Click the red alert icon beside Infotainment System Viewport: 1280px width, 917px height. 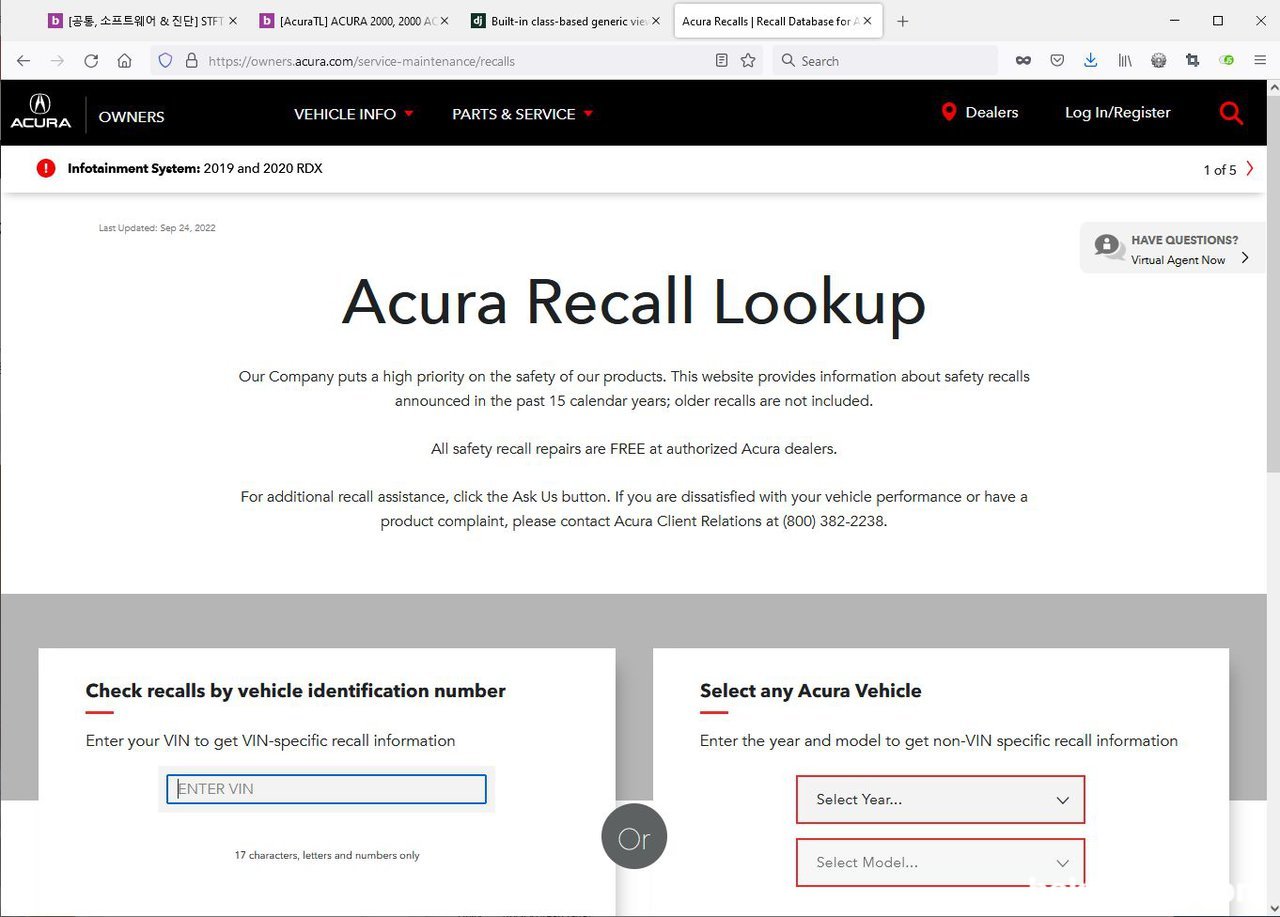pos(46,168)
